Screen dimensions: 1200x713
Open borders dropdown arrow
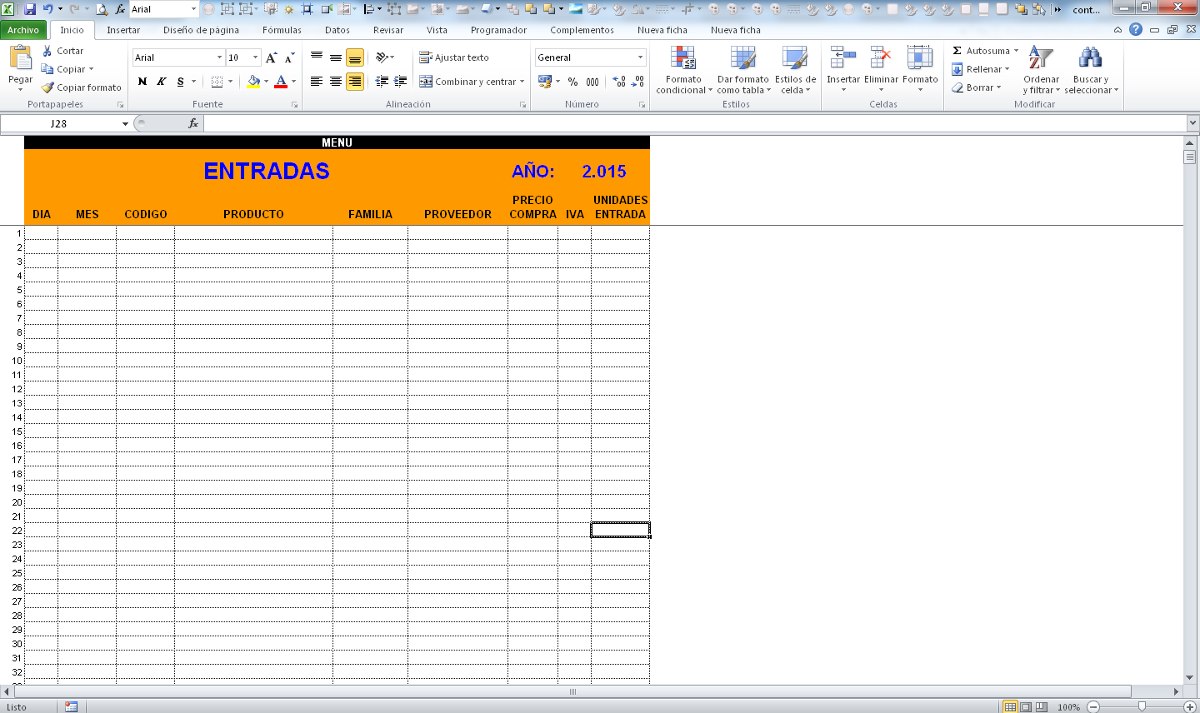pyautogui.click(x=230, y=82)
